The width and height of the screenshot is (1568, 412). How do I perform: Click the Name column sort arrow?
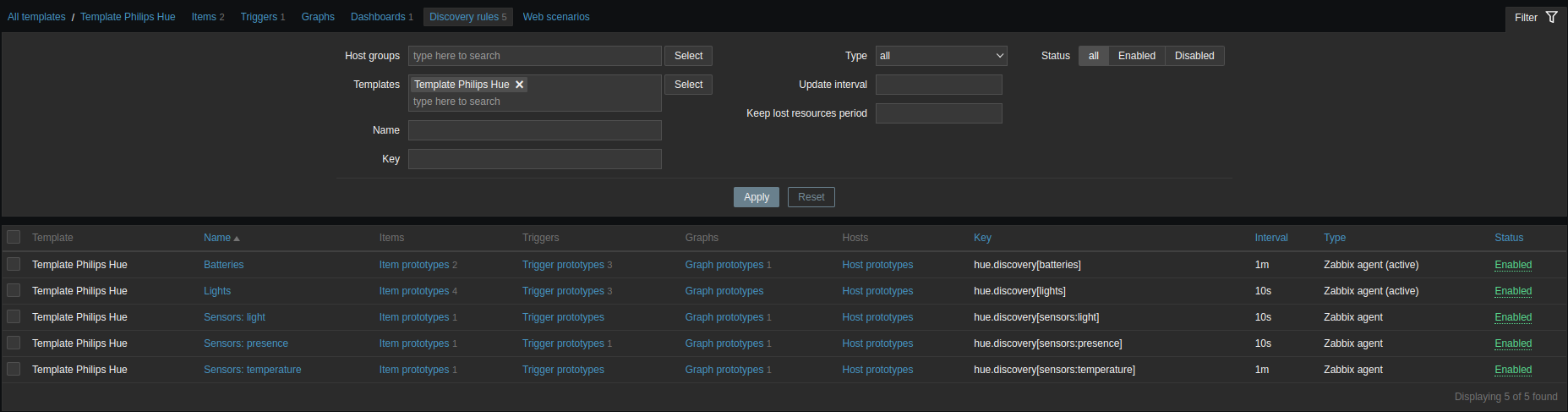coord(237,239)
